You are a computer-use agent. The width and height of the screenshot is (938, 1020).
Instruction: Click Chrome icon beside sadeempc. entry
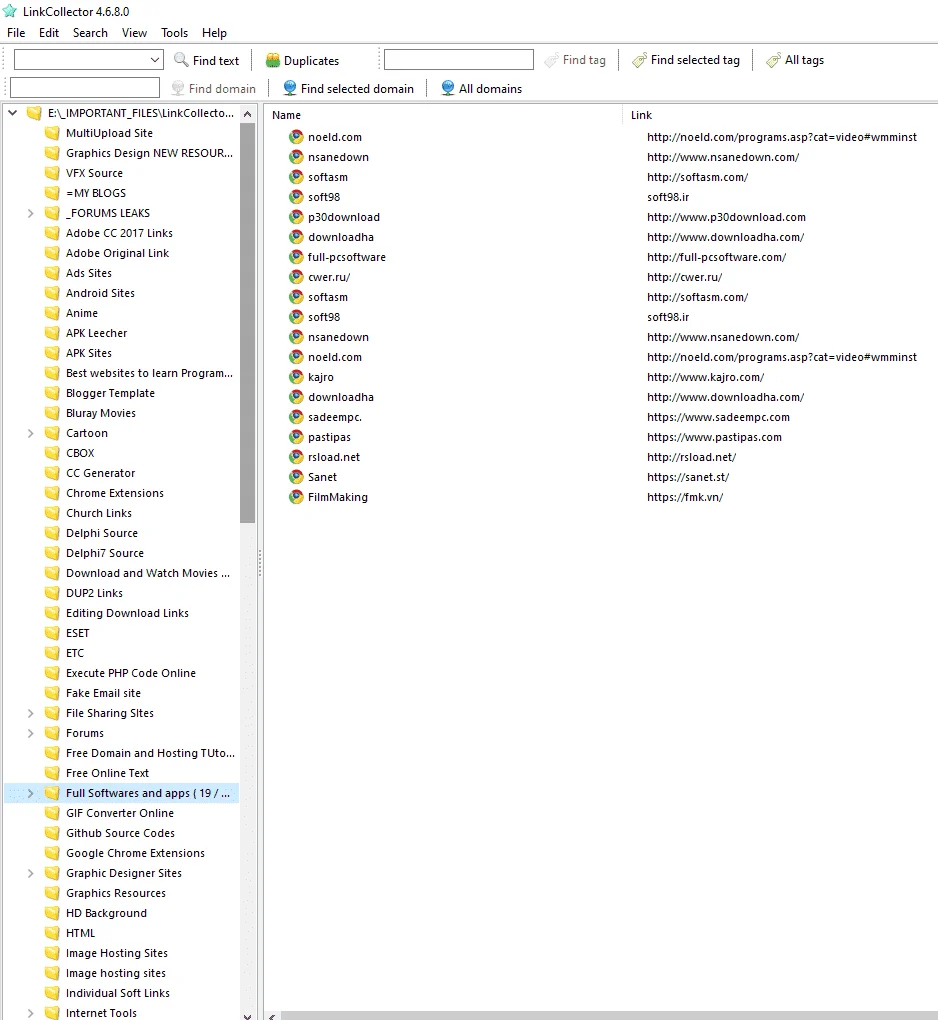[297, 417]
